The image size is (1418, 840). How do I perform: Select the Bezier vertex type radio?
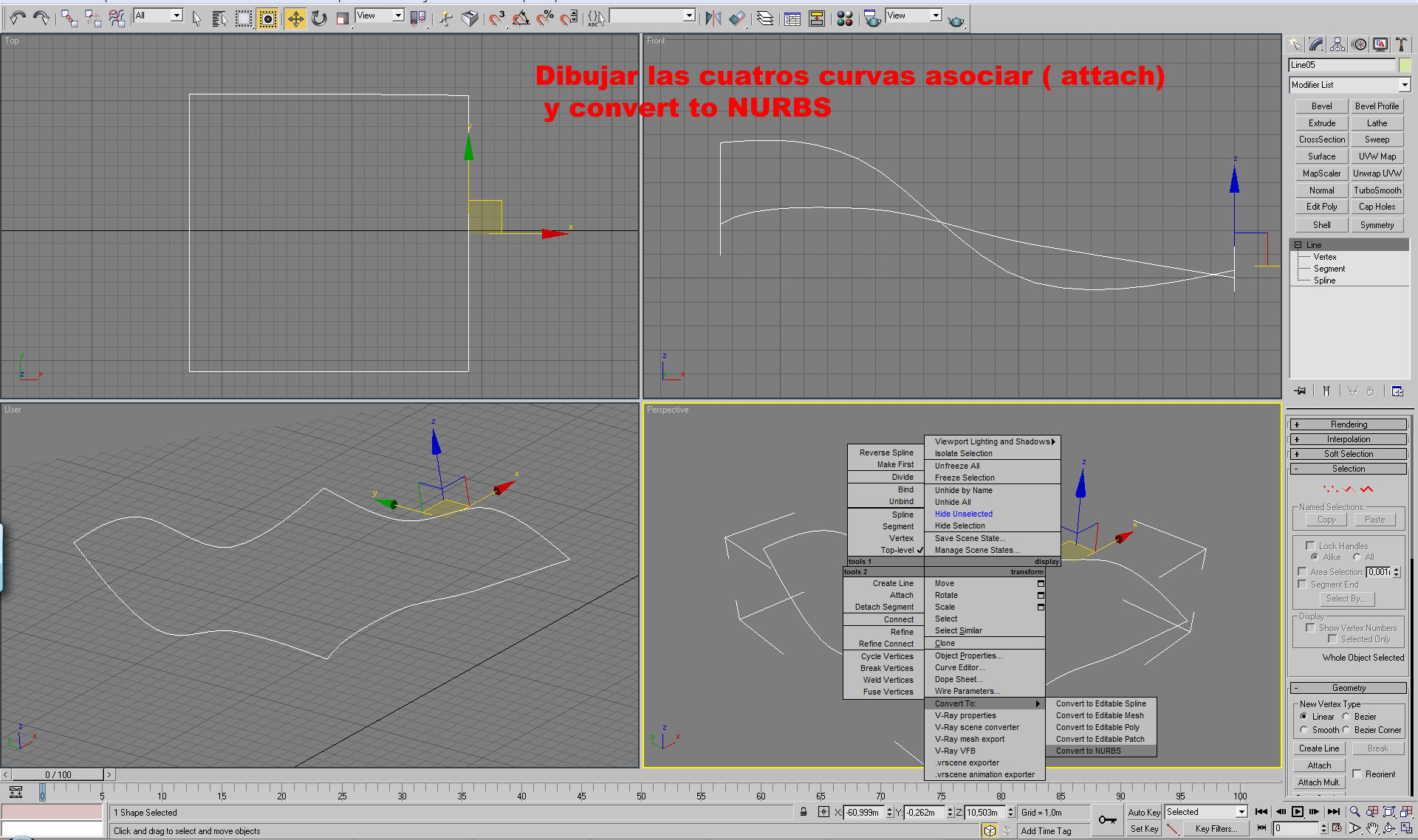1346,717
